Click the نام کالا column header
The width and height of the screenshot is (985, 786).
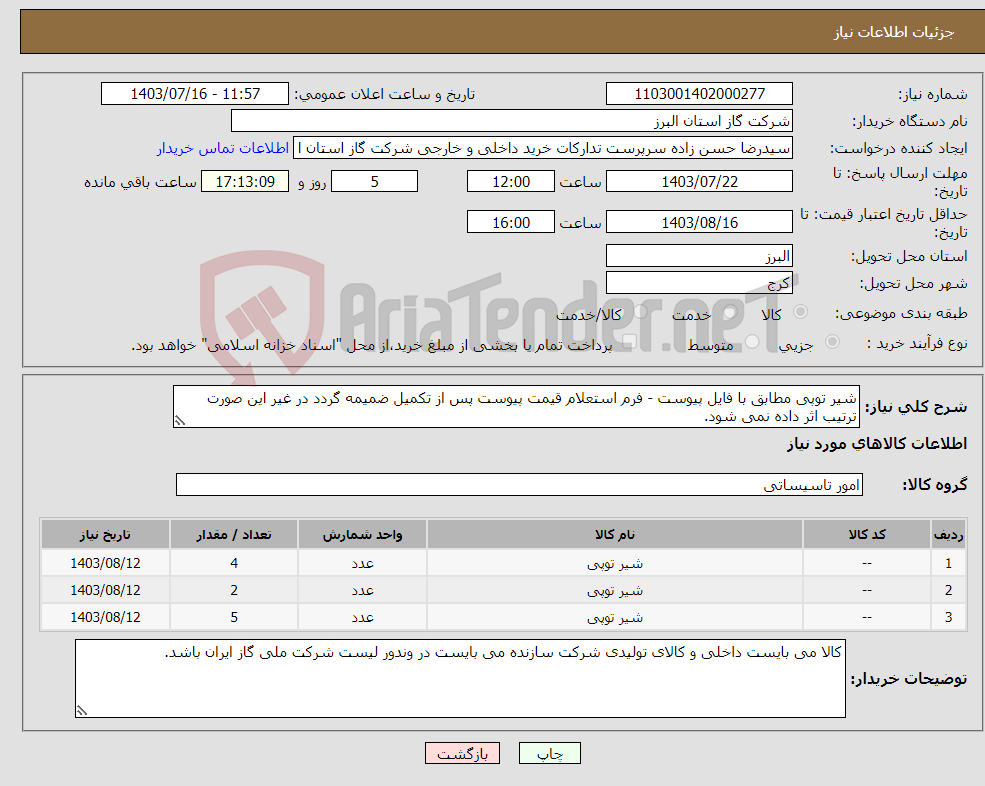614,534
